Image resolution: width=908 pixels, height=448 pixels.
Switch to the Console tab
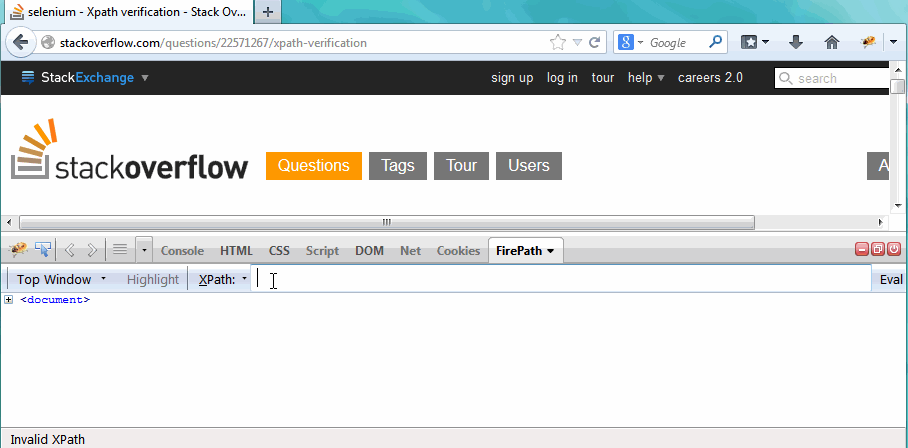tap(182, 251)
